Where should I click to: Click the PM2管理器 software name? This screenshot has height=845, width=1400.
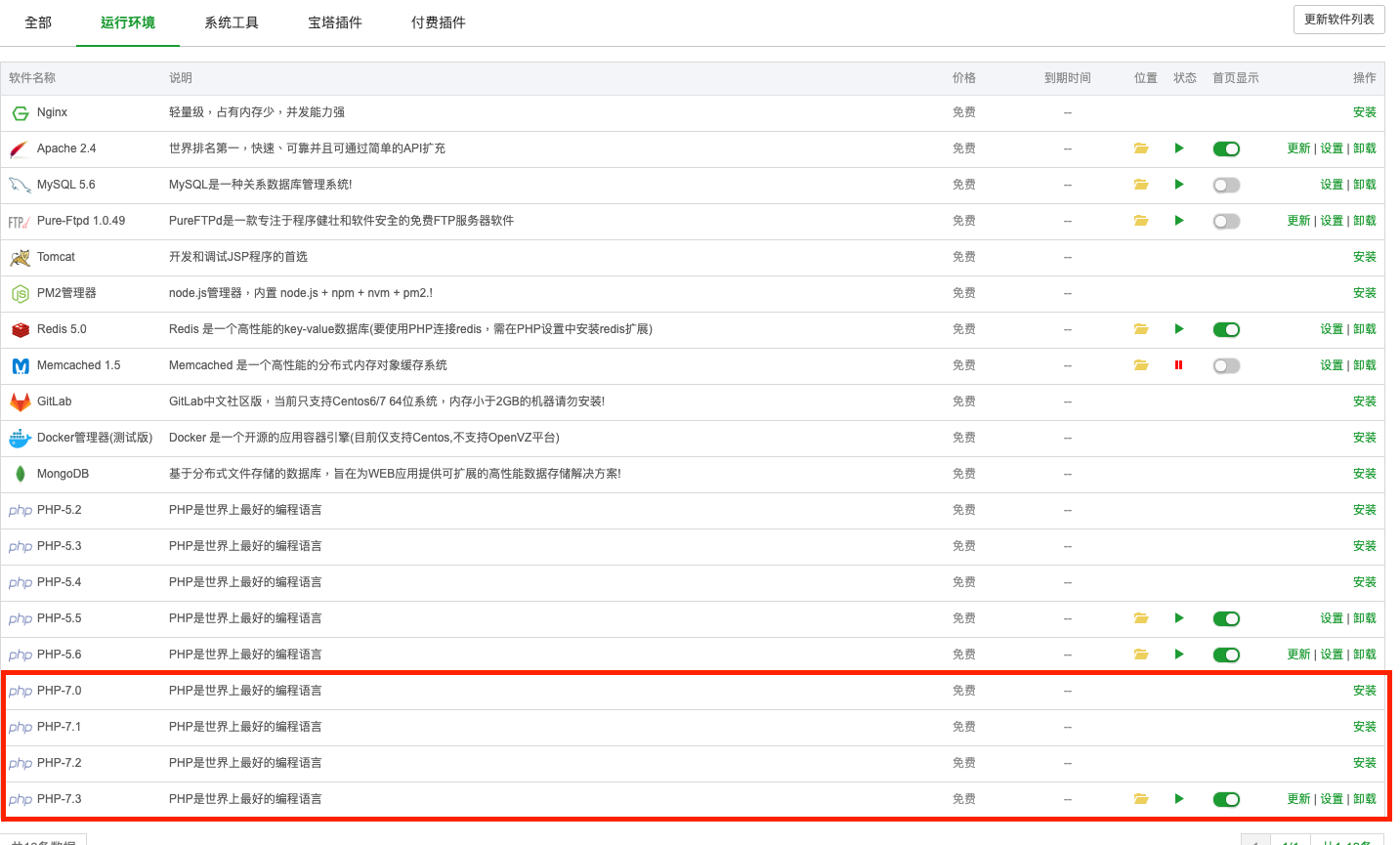66,293
